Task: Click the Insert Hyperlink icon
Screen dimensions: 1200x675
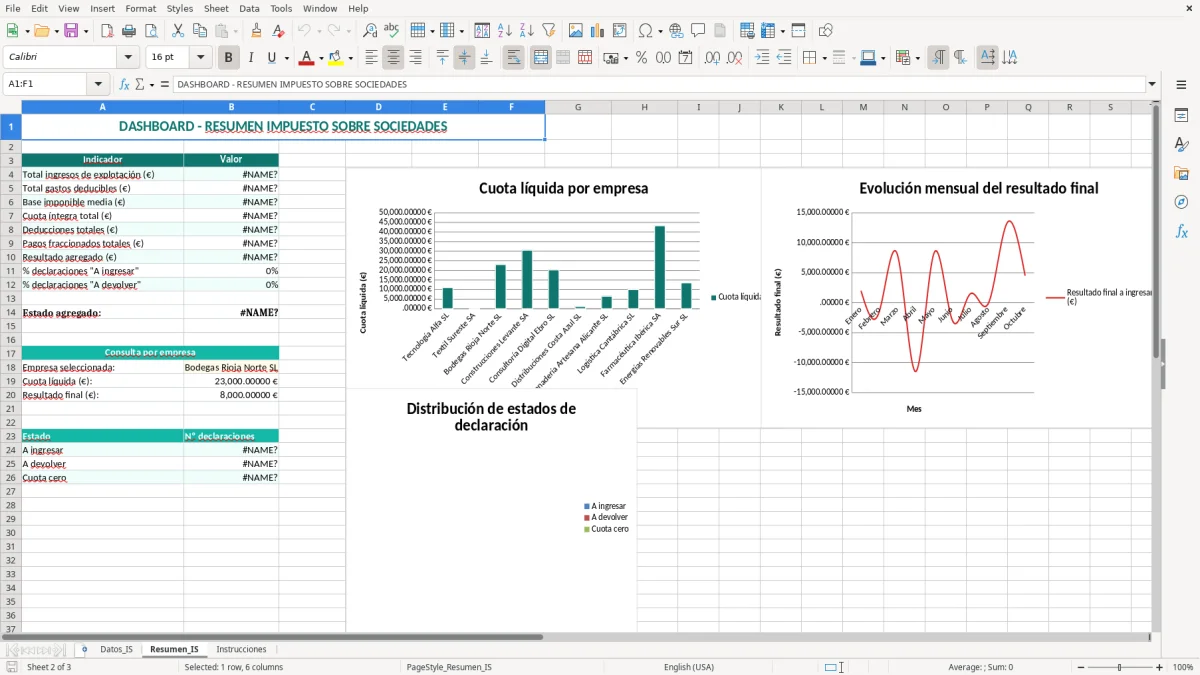Action: click(676, 31)
